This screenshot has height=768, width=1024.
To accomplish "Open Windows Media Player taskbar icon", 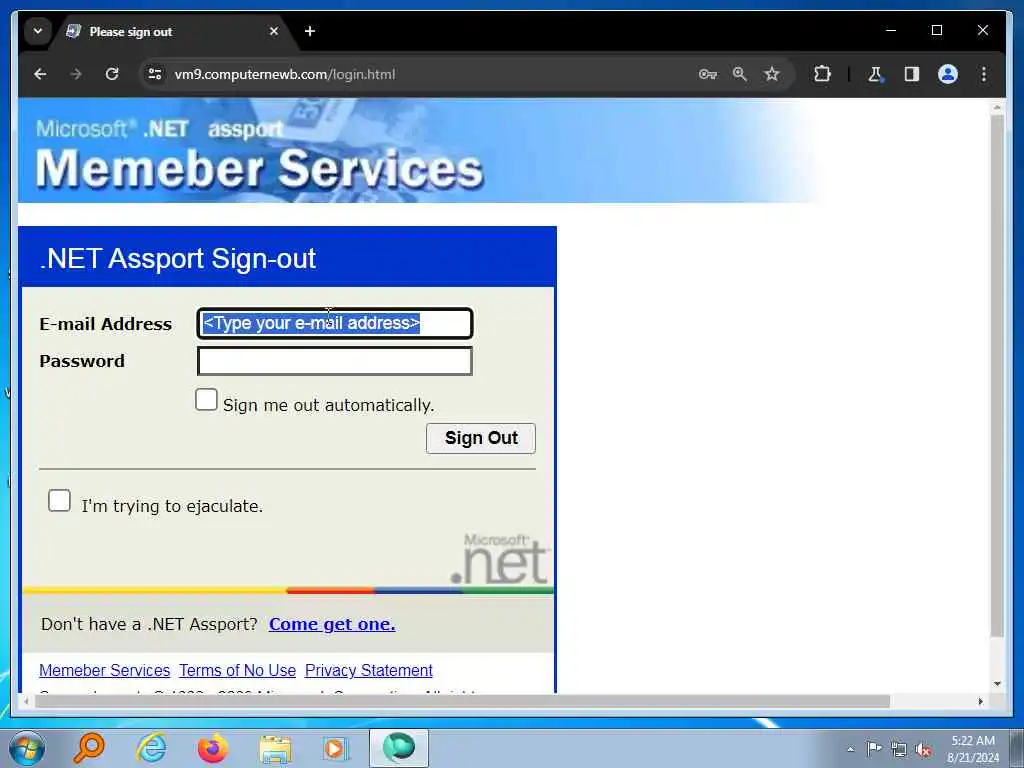I will 336,748.
